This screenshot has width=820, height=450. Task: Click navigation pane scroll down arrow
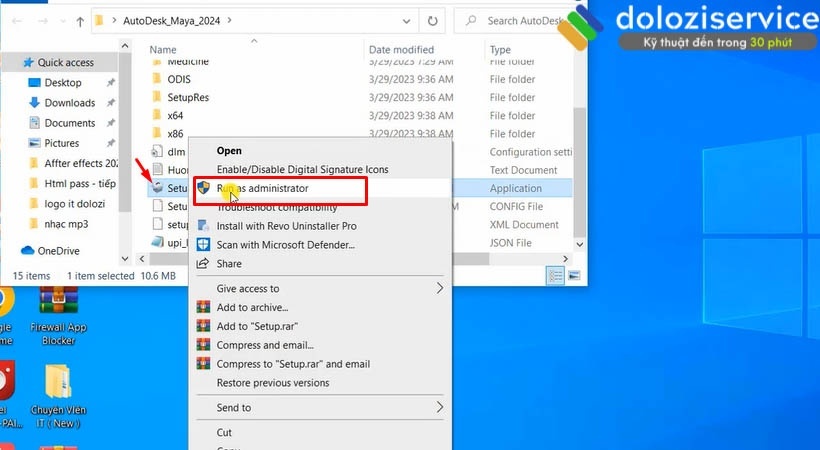point(124,258)
